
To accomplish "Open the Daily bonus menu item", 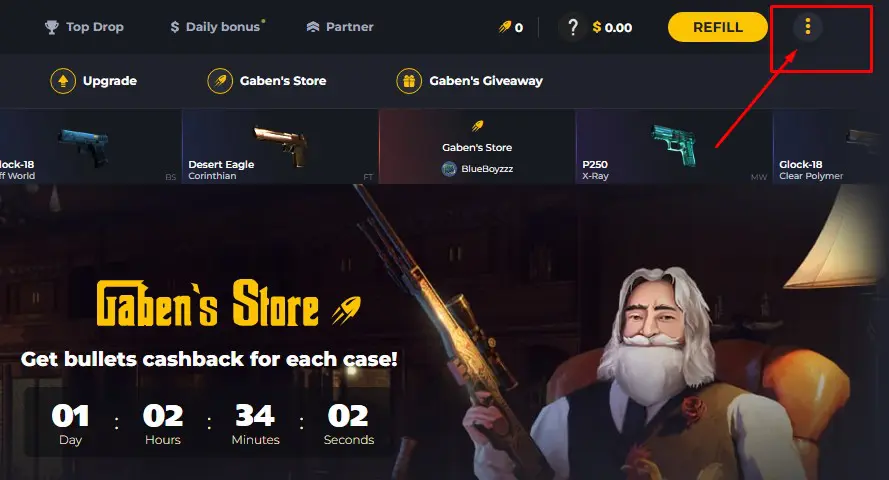I will pos(218,27).
